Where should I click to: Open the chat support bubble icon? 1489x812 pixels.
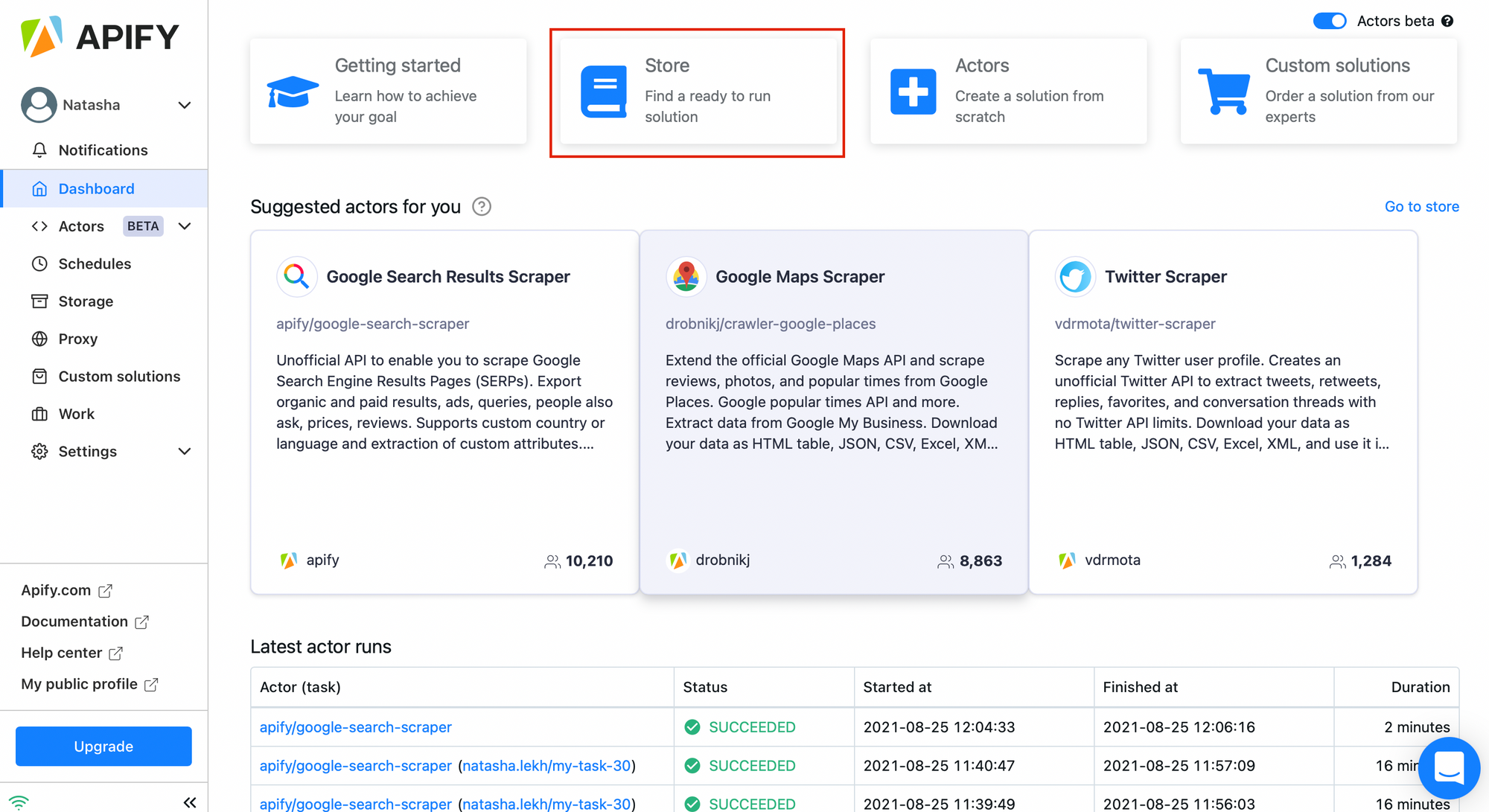click(x=1448, y=767)
